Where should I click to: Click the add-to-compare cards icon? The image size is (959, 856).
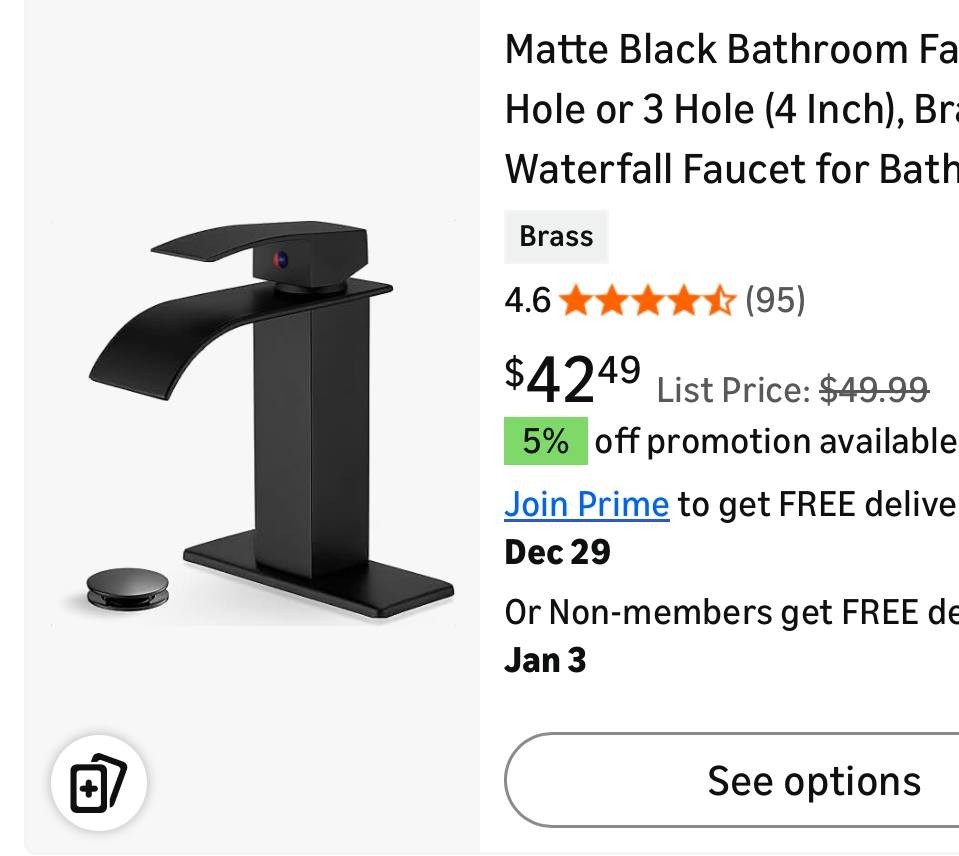click(98, 783)
